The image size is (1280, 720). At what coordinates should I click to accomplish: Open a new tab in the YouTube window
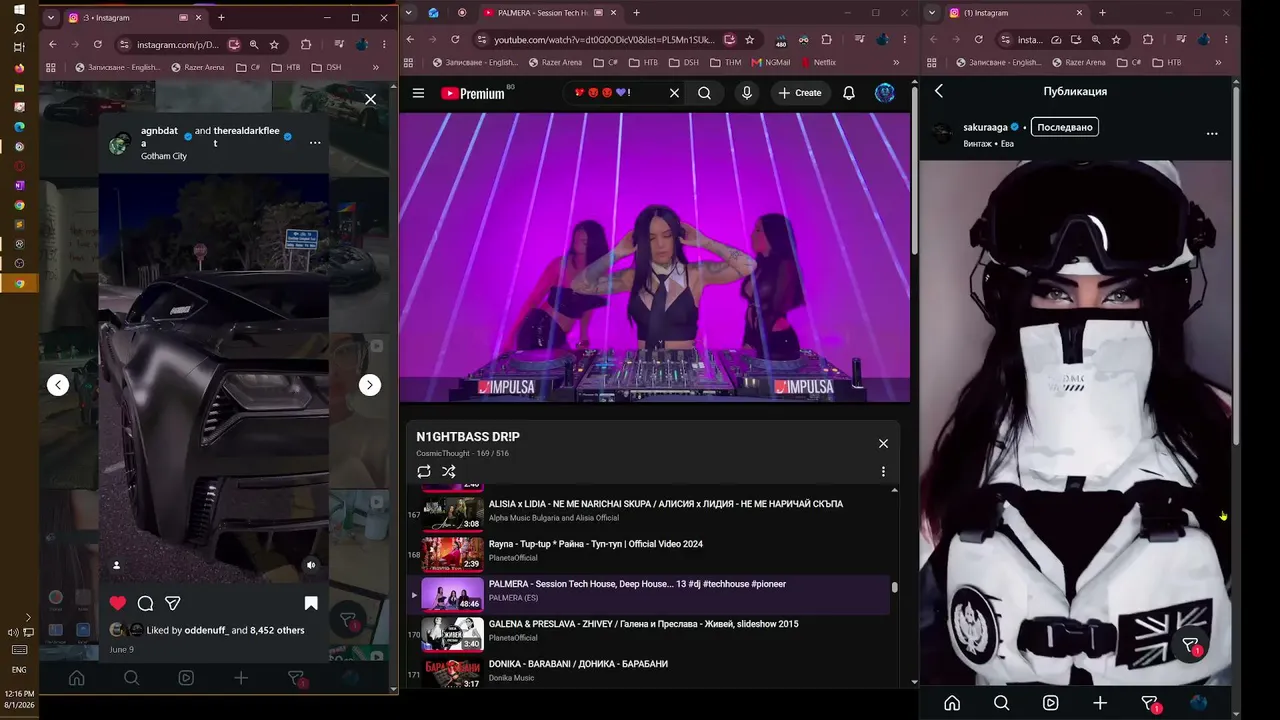(636, 13)
